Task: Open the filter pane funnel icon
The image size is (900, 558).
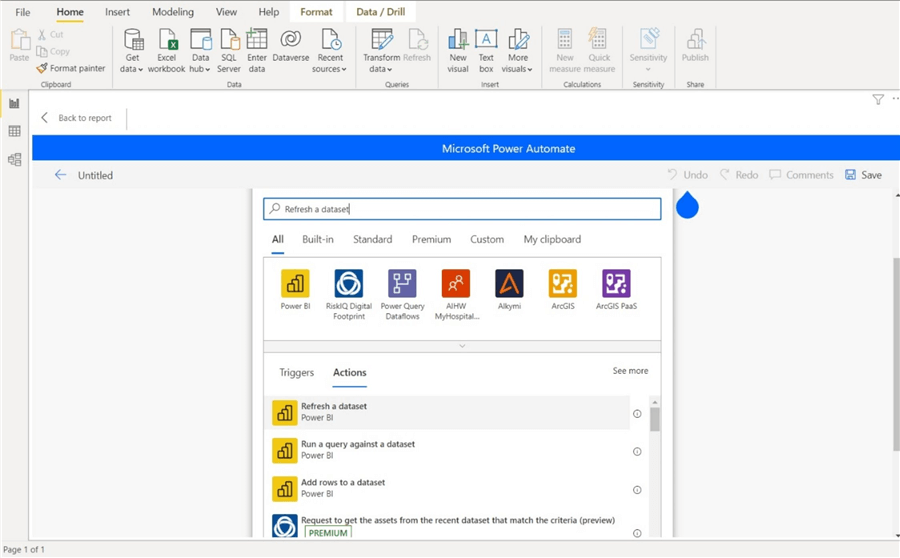Action: coord(878,99)
